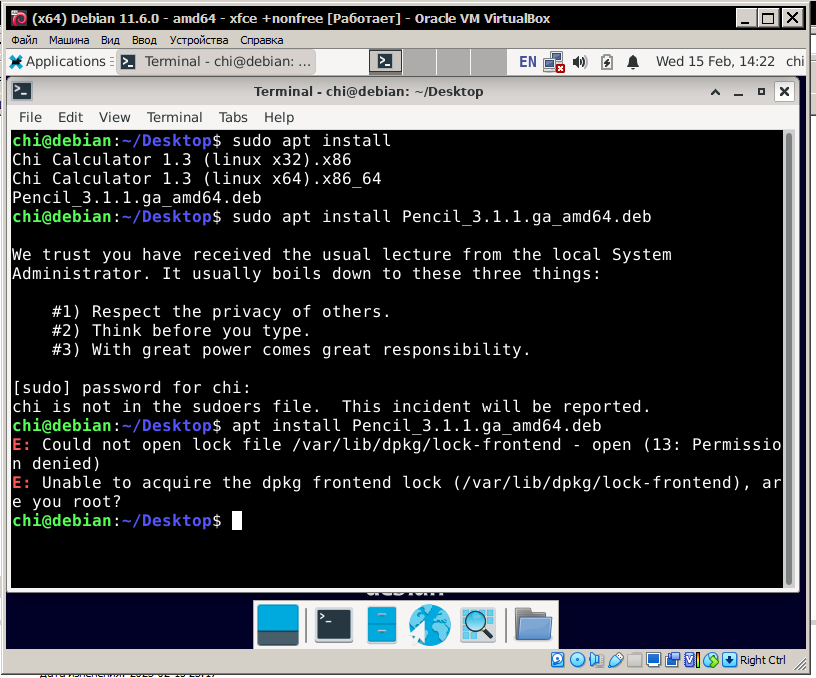Click the '#1) Respect the privacy of others.' line
Viewport: 816px width, 678px height.
(221, 312)
